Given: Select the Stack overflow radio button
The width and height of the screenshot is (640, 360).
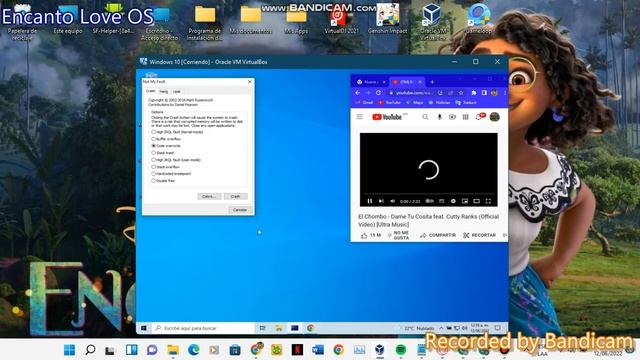Looking at the screenshot, I should point(153,167).
